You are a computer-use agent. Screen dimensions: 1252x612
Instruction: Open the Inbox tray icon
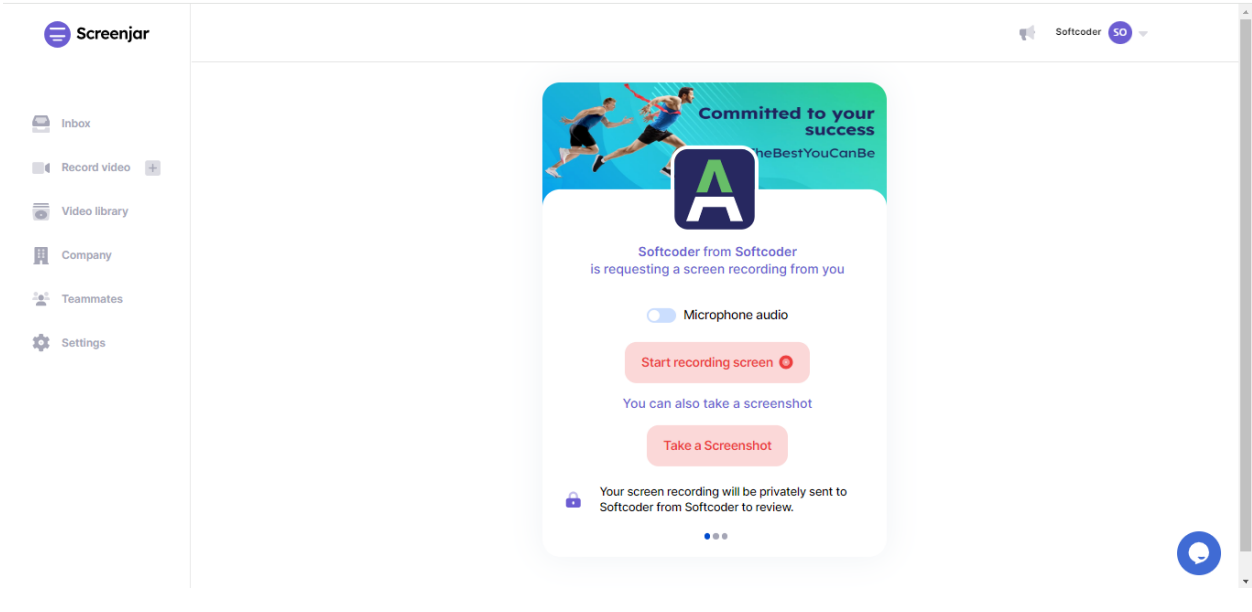pyautogui.click(x=41, y=123)
